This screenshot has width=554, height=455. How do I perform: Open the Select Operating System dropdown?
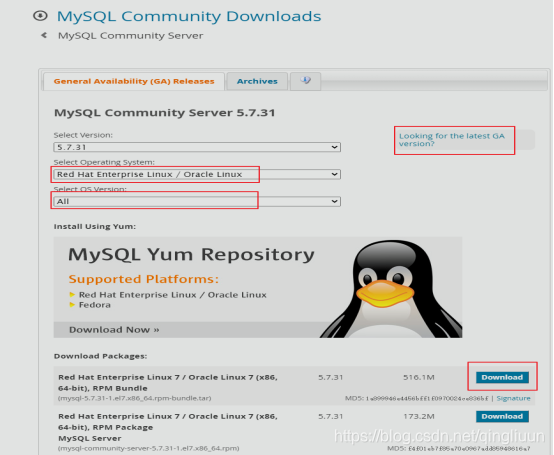pyautogui.click(x=197, y=174)
